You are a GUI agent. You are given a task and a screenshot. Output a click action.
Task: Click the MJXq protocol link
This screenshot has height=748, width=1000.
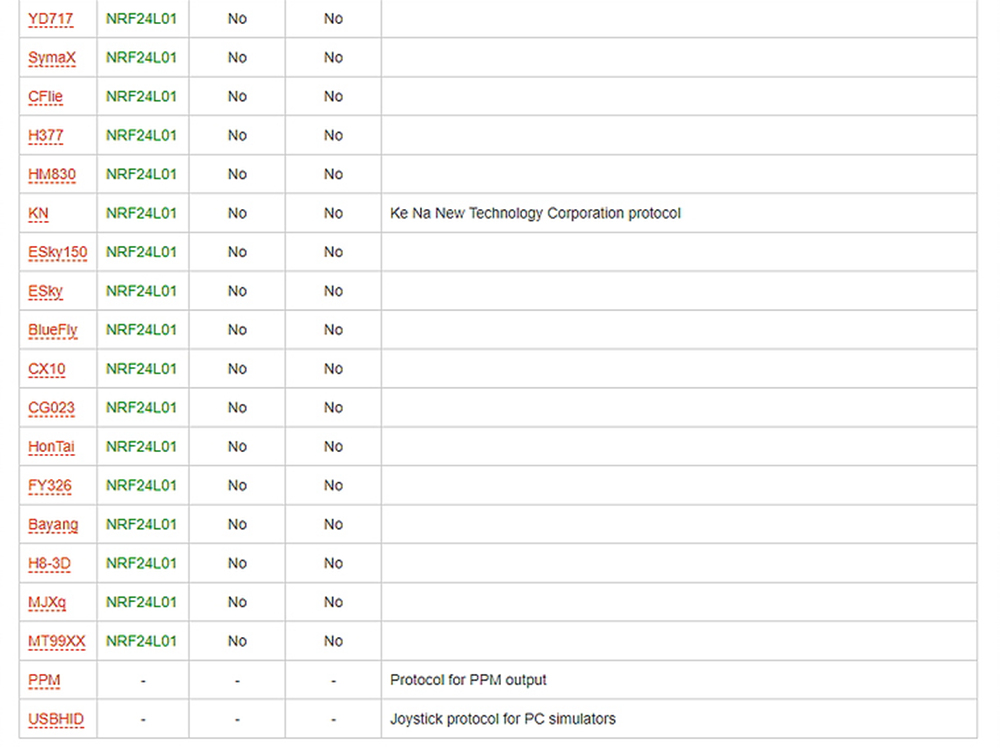coord(48,603)
